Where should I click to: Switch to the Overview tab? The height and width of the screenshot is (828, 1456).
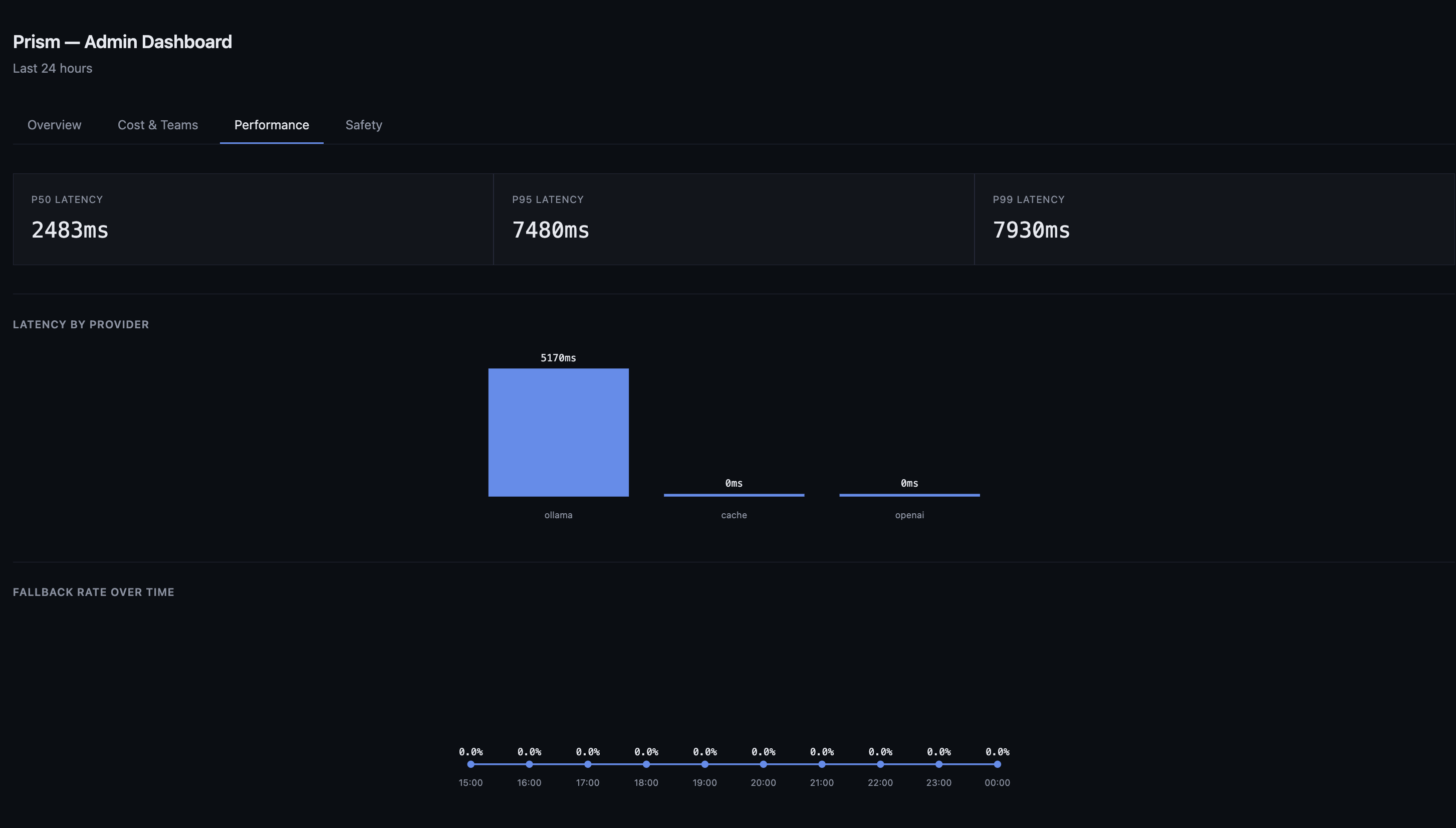[x=55, y=125]
